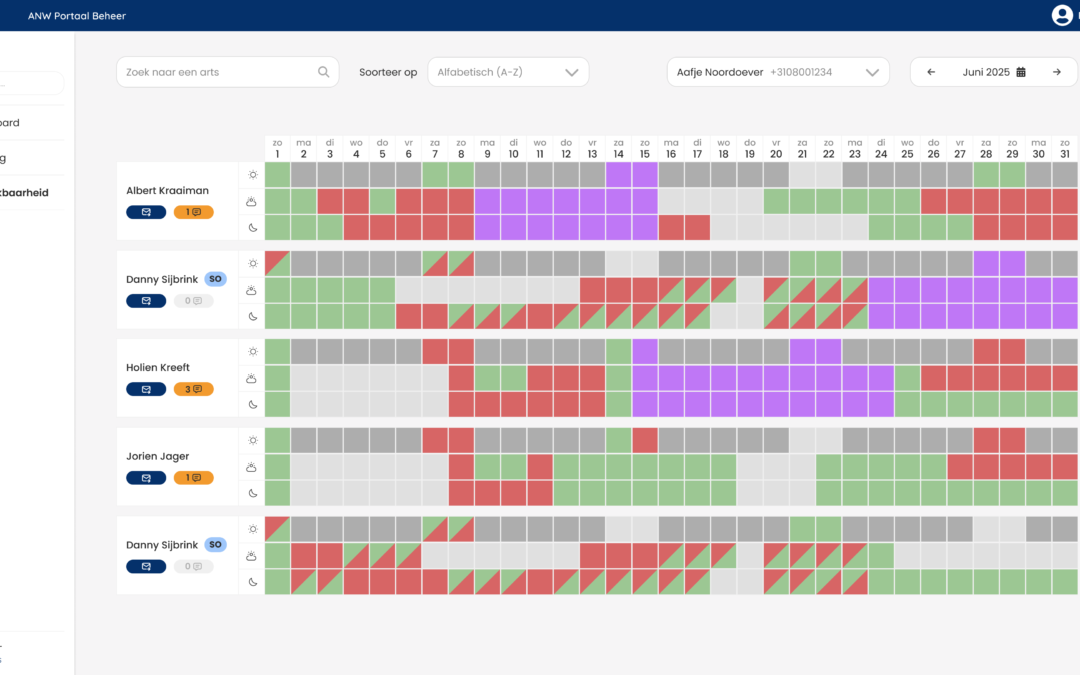Open the user profile icon

1061,15
